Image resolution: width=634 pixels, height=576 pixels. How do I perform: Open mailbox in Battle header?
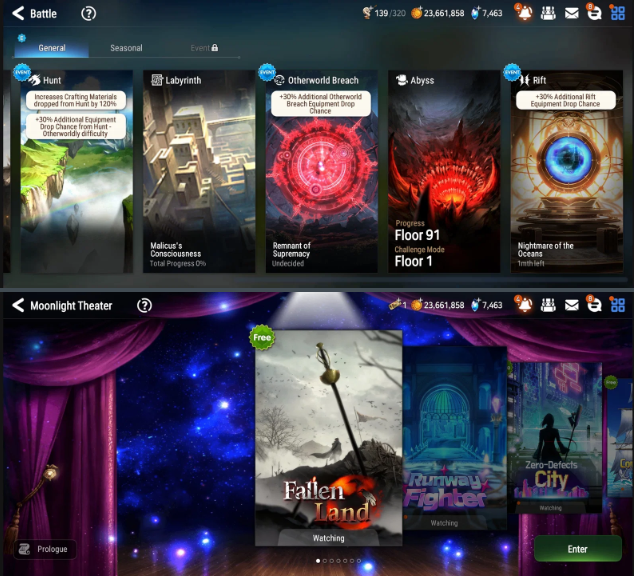tap(571, 13)
